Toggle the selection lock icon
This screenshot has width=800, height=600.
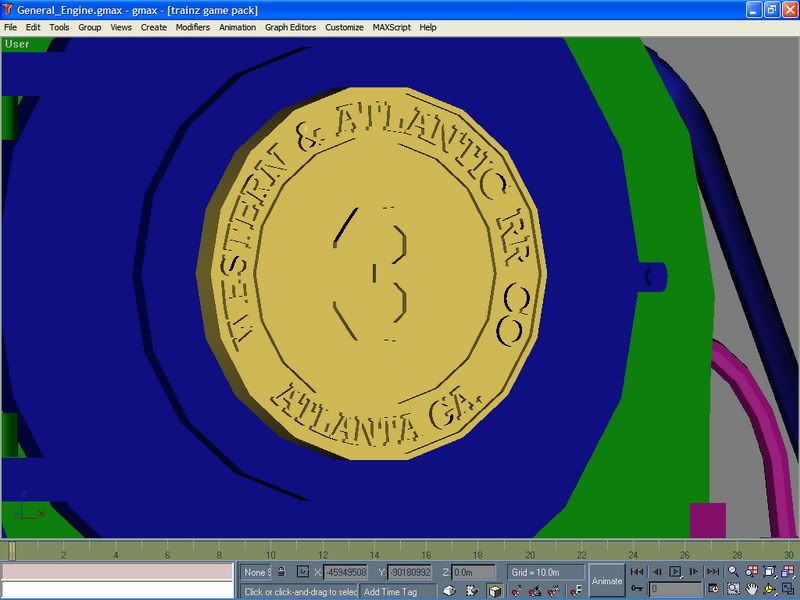tap(281, 572)
